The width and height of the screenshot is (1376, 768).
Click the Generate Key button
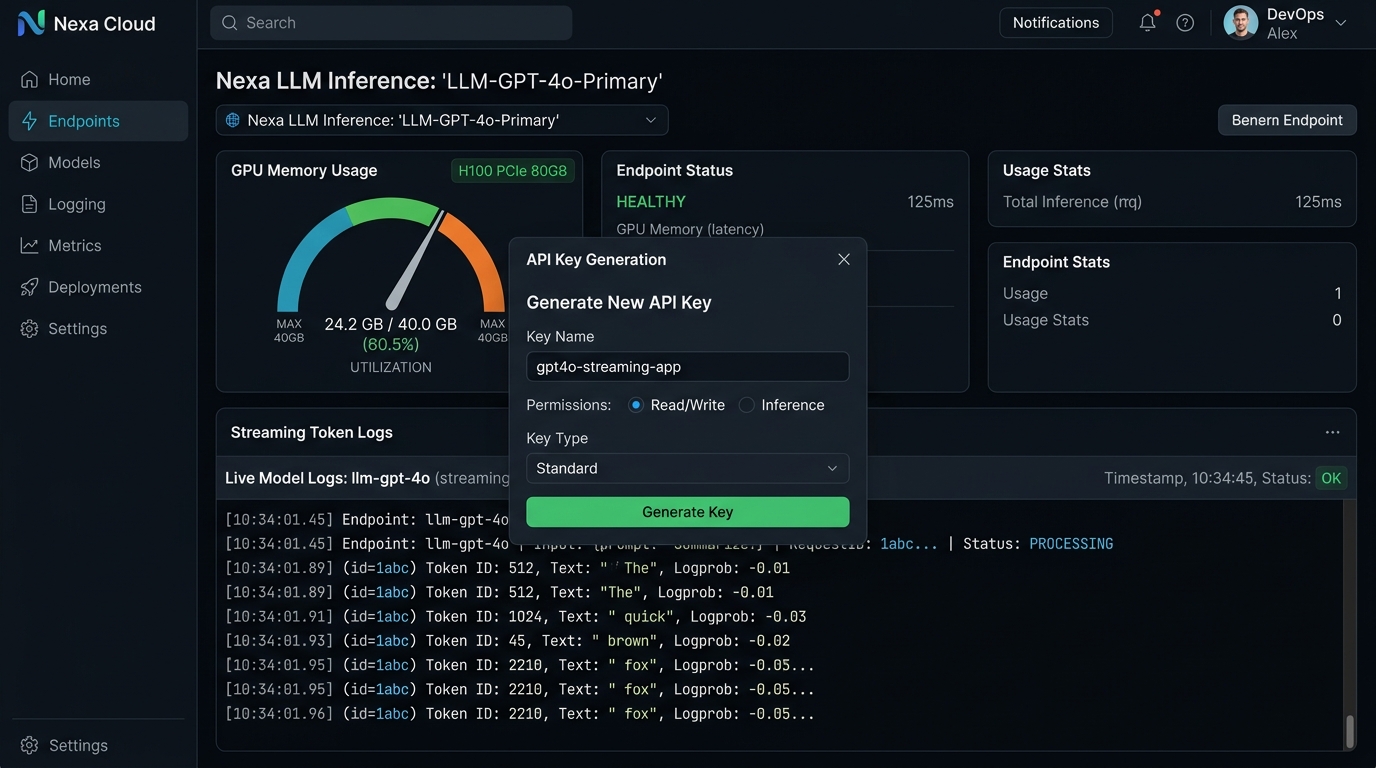688,512
